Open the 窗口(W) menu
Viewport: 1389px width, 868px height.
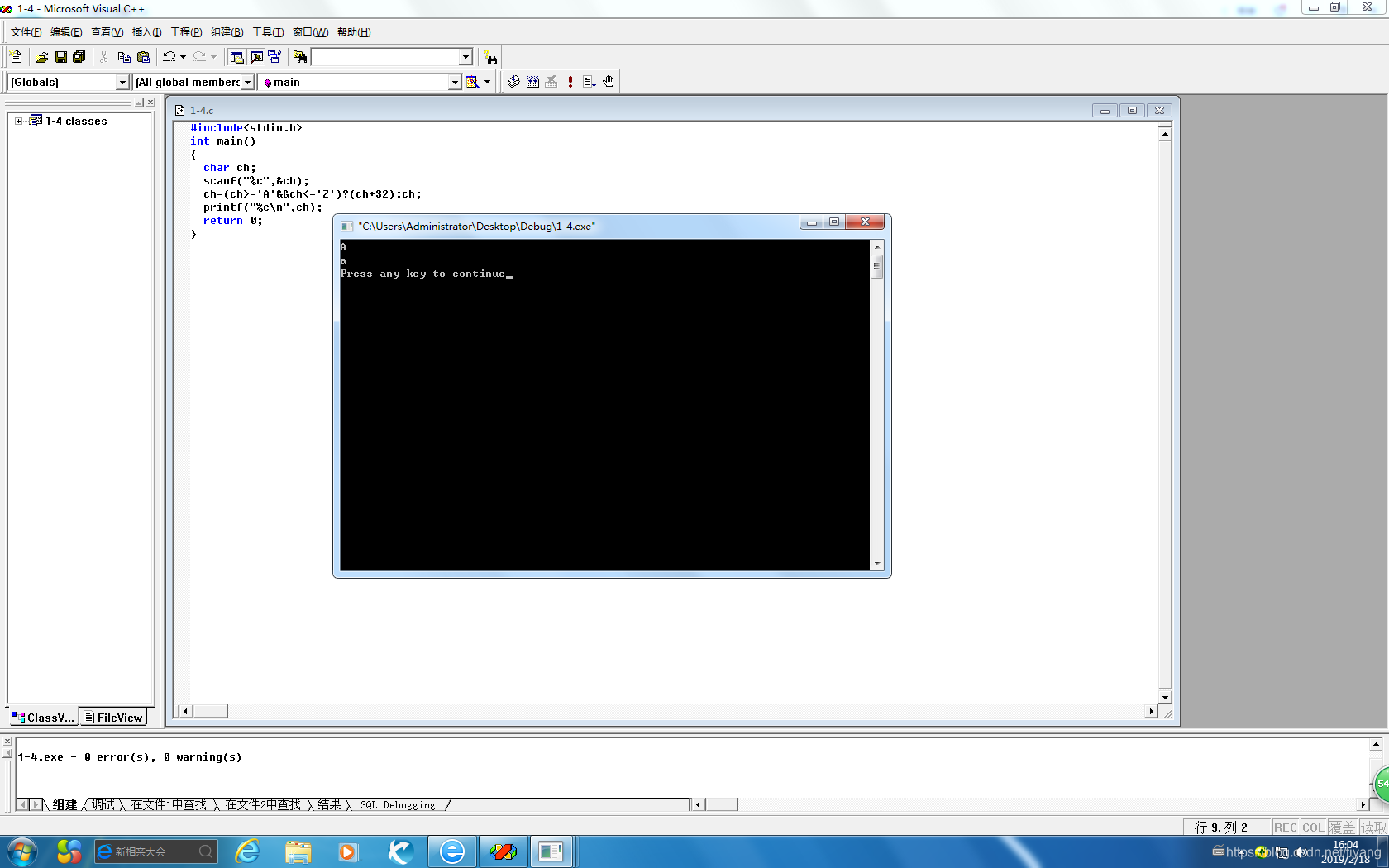[x=310, y=32]
